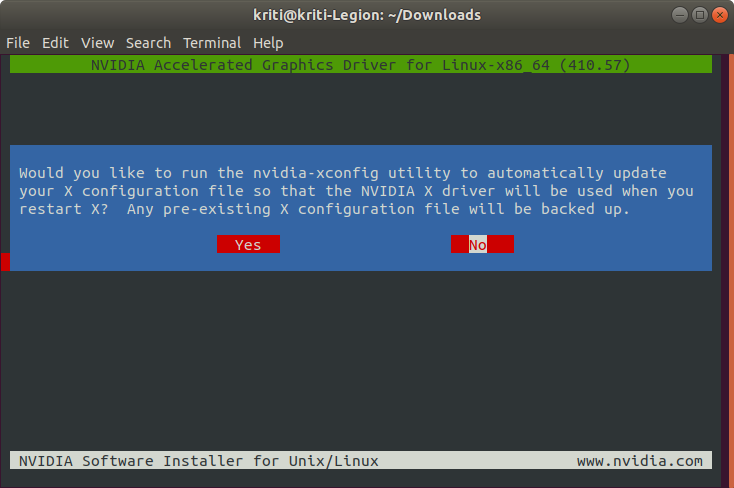The width and height of the screenshot is (734, 488).
Task: Click the window title kriti@kriti-Legion: ~/Downloads
Action: point(367,15)
